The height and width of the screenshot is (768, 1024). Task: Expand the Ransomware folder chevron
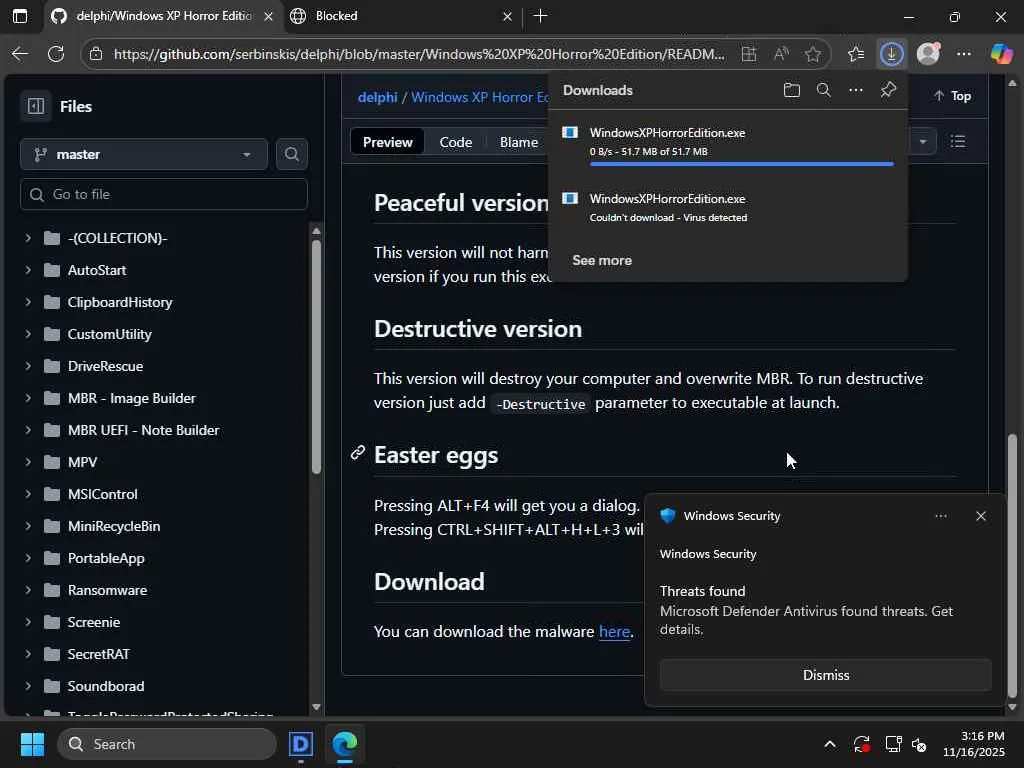coord(28,590)
